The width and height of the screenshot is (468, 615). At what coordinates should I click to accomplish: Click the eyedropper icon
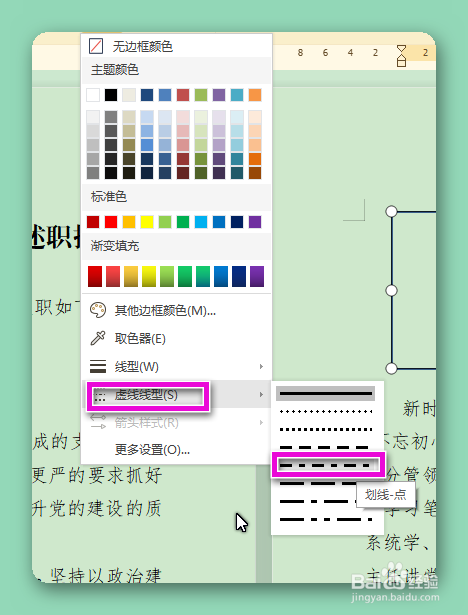[x=98, y=338]
